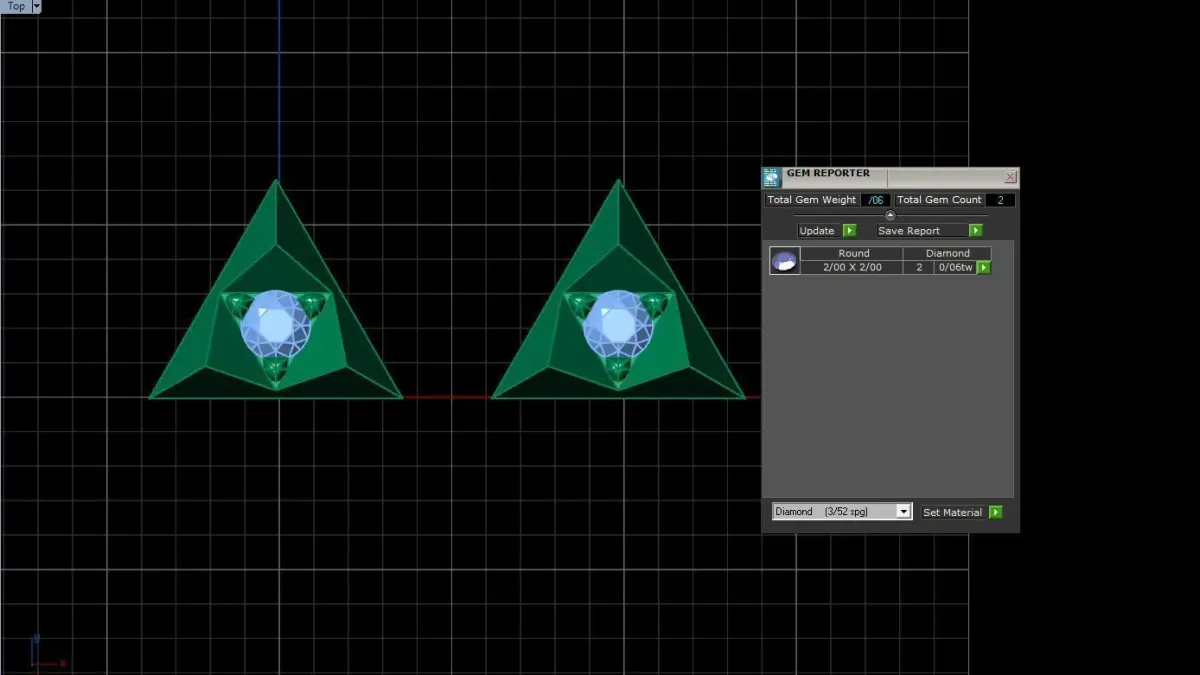This screenshot has height=675, width=1200.
Task: Click the Total Gem Weight label
Action: point(811,200)
